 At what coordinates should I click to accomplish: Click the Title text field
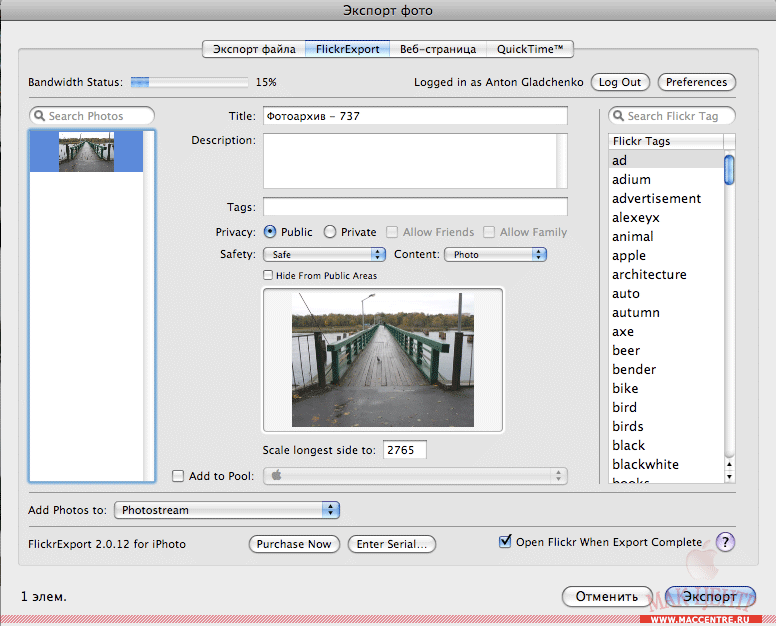(415, 116)
